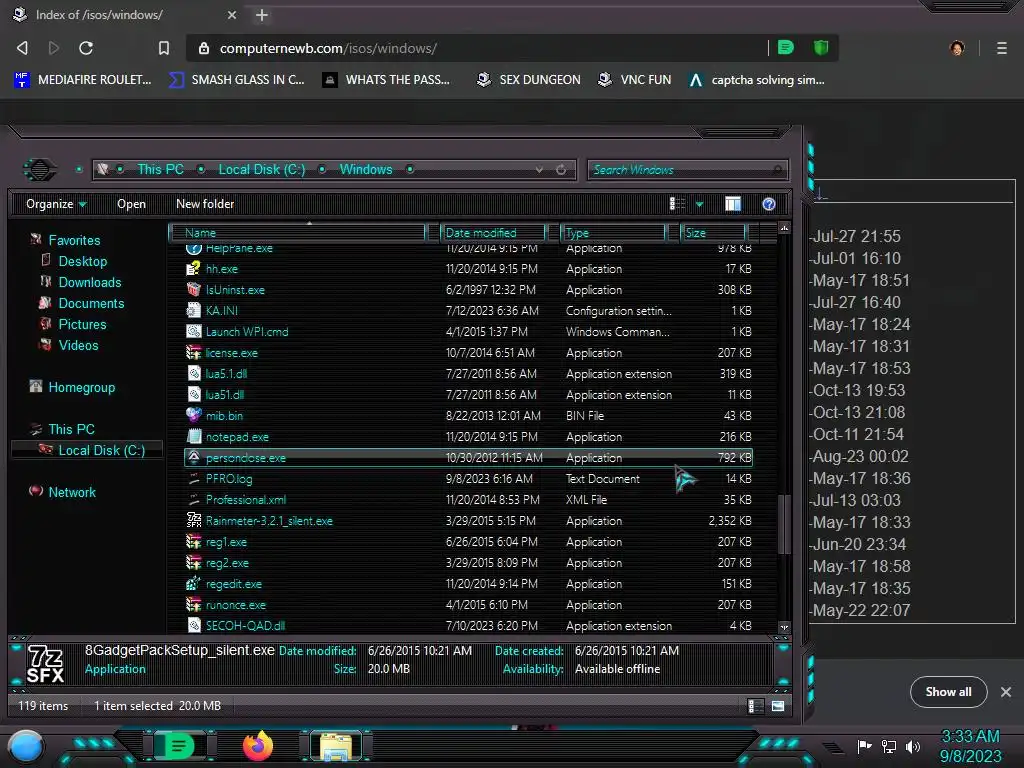The image size is (1024, 768).
Task: Open the Organize menu
Action: (56, 204)
